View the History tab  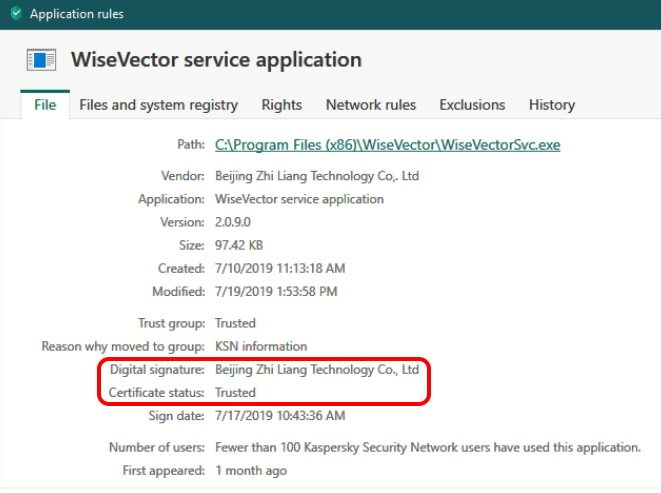552,105
